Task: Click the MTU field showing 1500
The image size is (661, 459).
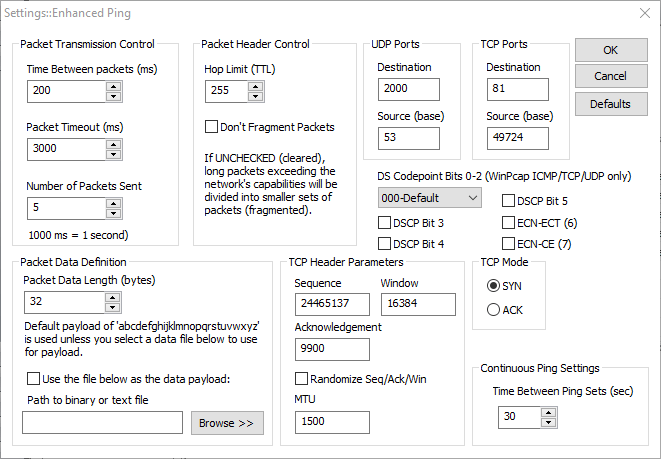Action: pos(332,423)
